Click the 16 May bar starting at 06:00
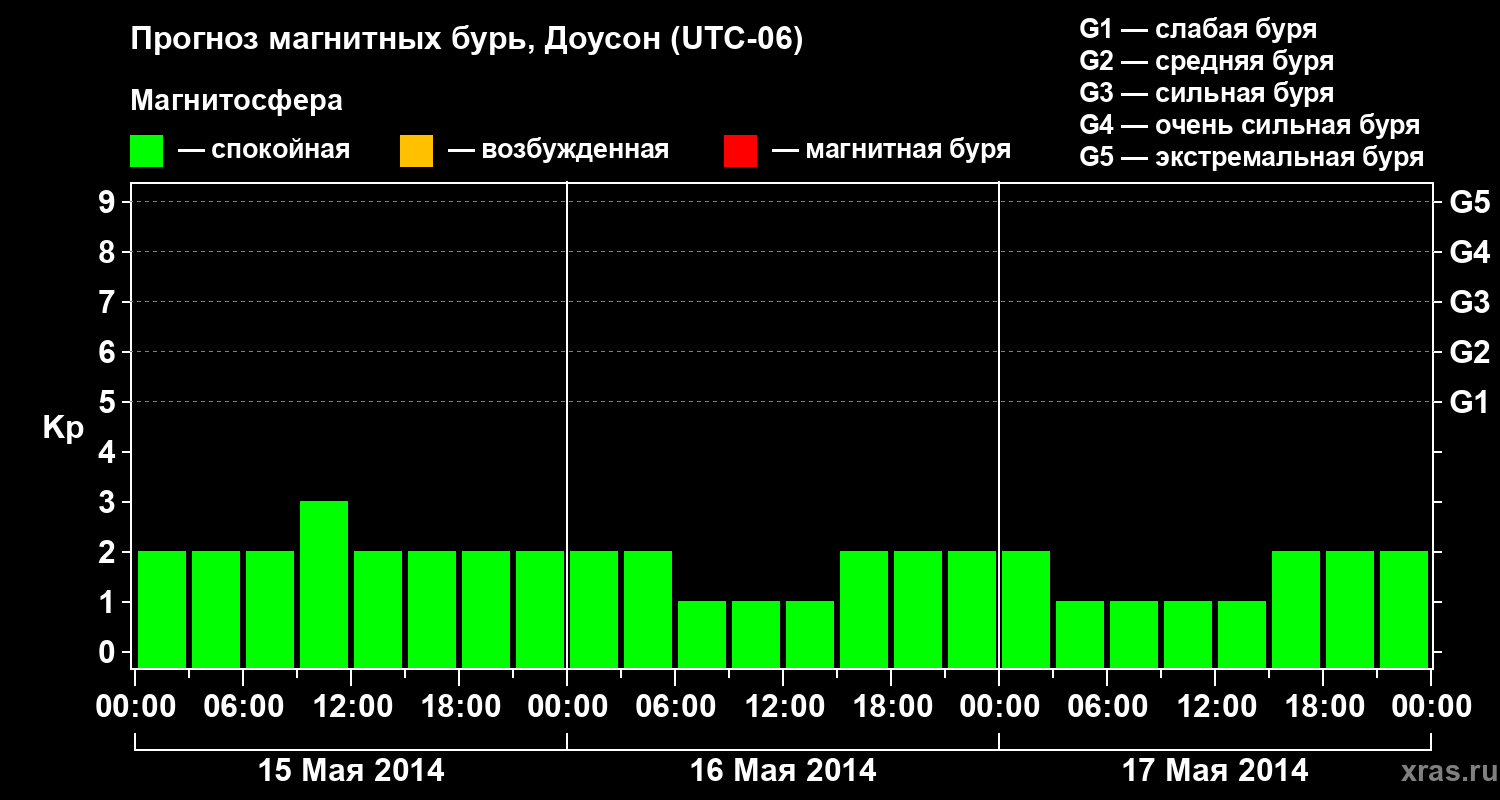 coord(702,634)
